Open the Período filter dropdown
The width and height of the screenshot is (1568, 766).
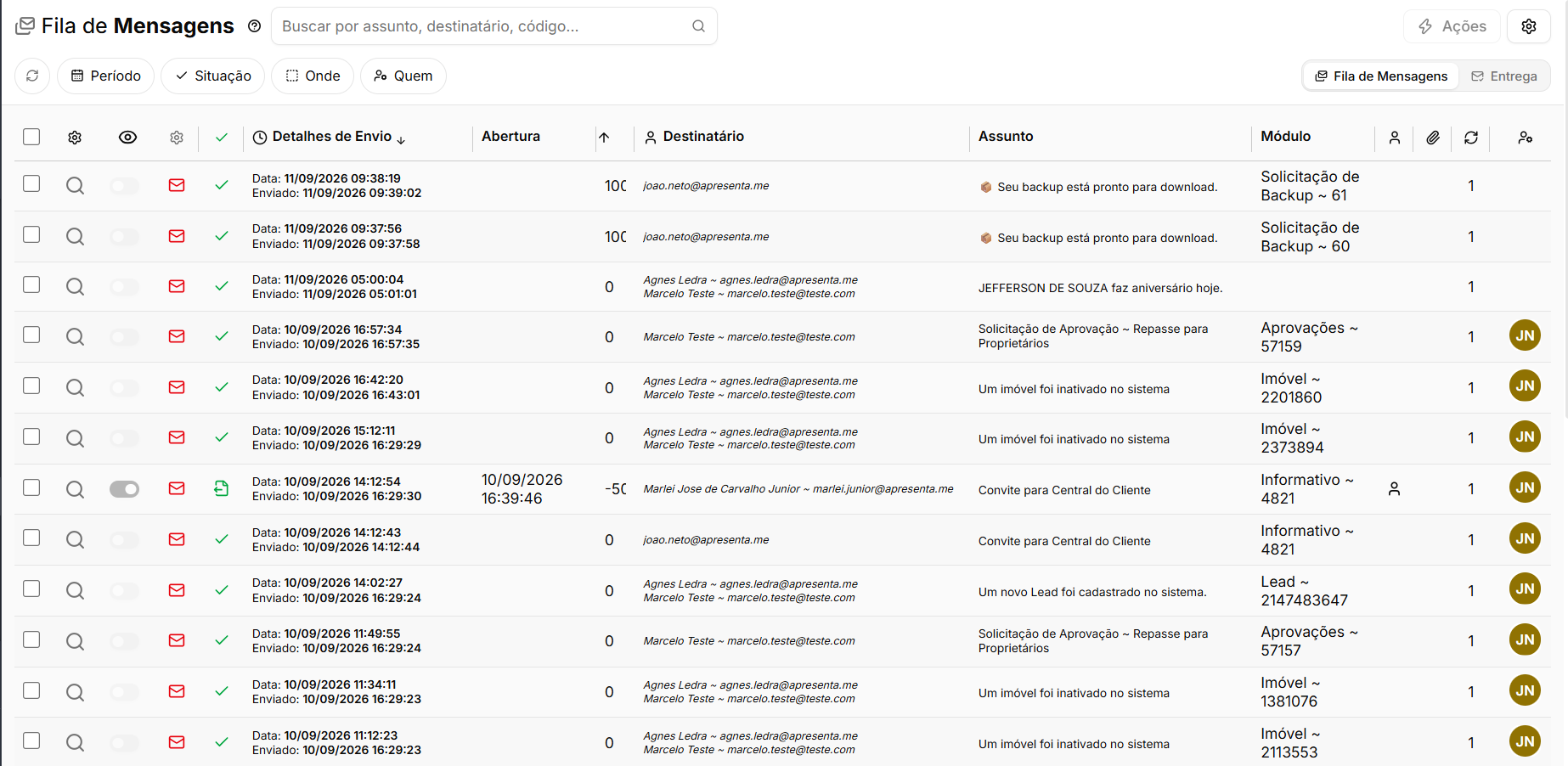coord(106,76)
